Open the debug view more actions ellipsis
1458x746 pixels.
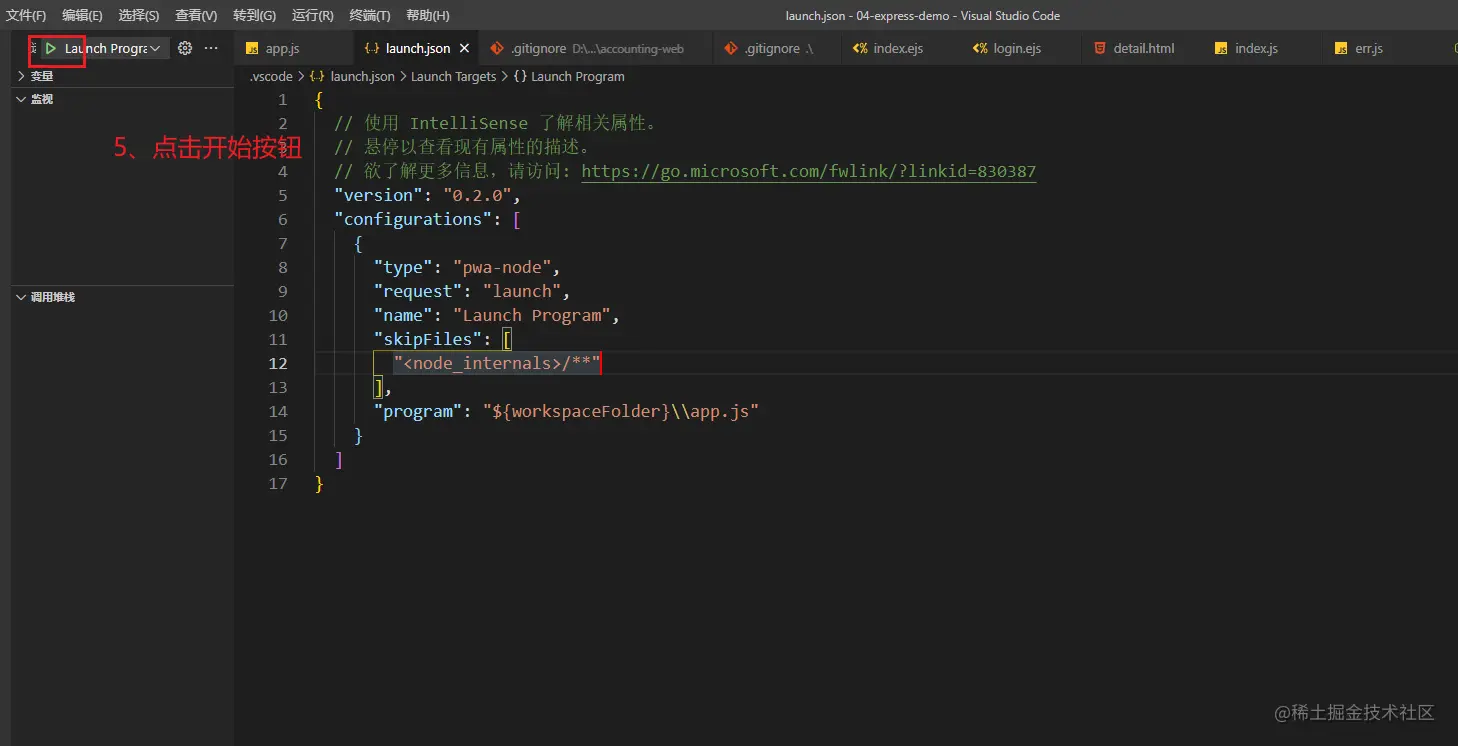coord(211,48)
